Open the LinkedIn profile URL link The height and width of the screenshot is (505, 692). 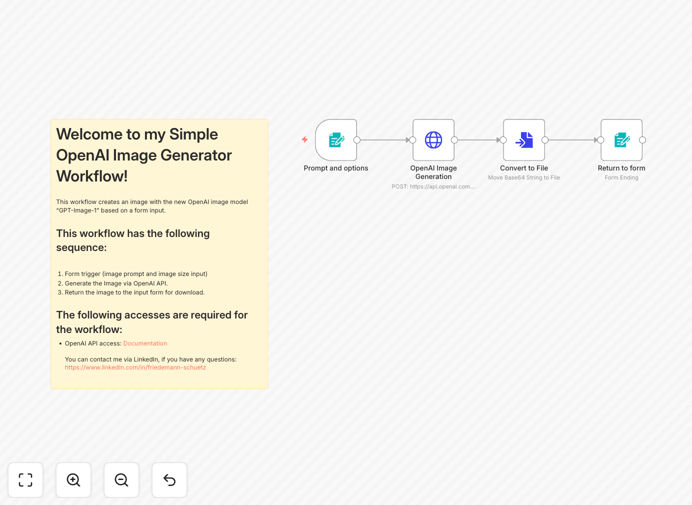point(135,367)
